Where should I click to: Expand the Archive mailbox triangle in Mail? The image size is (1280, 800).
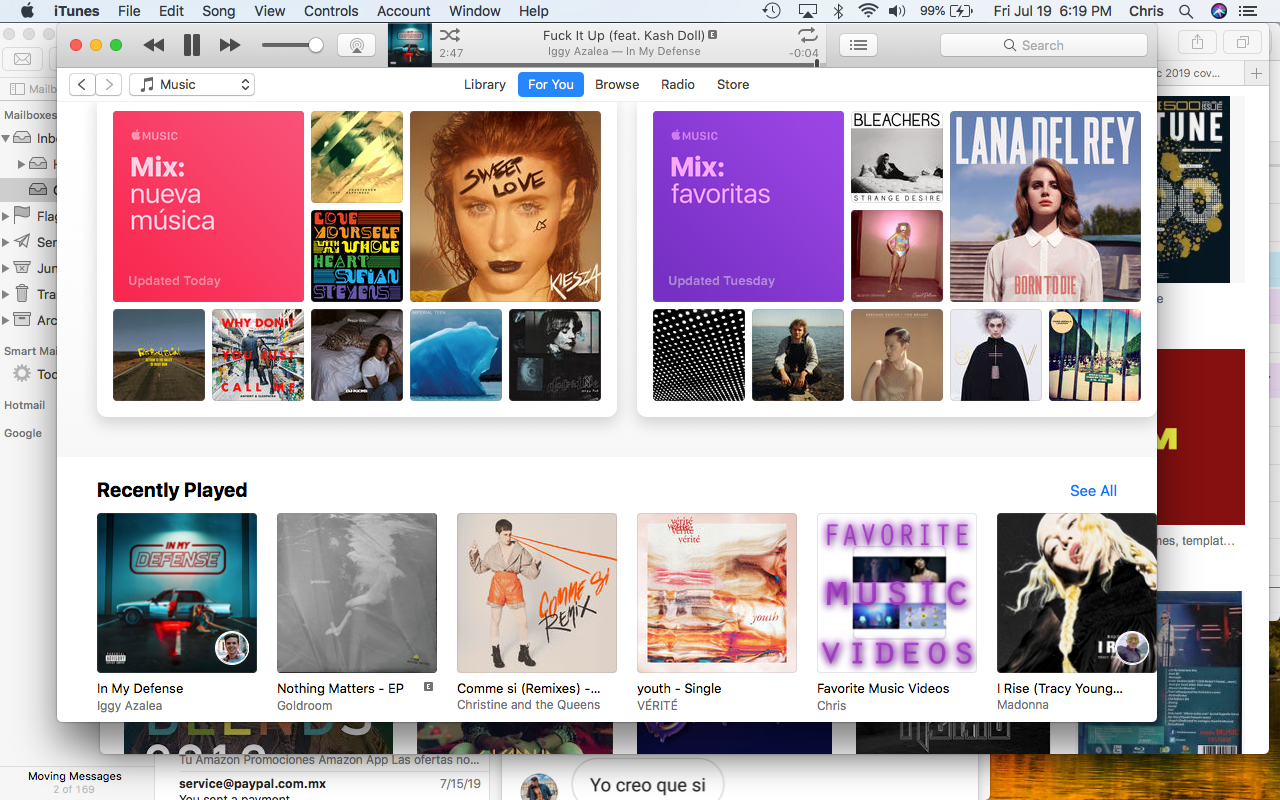6,320
